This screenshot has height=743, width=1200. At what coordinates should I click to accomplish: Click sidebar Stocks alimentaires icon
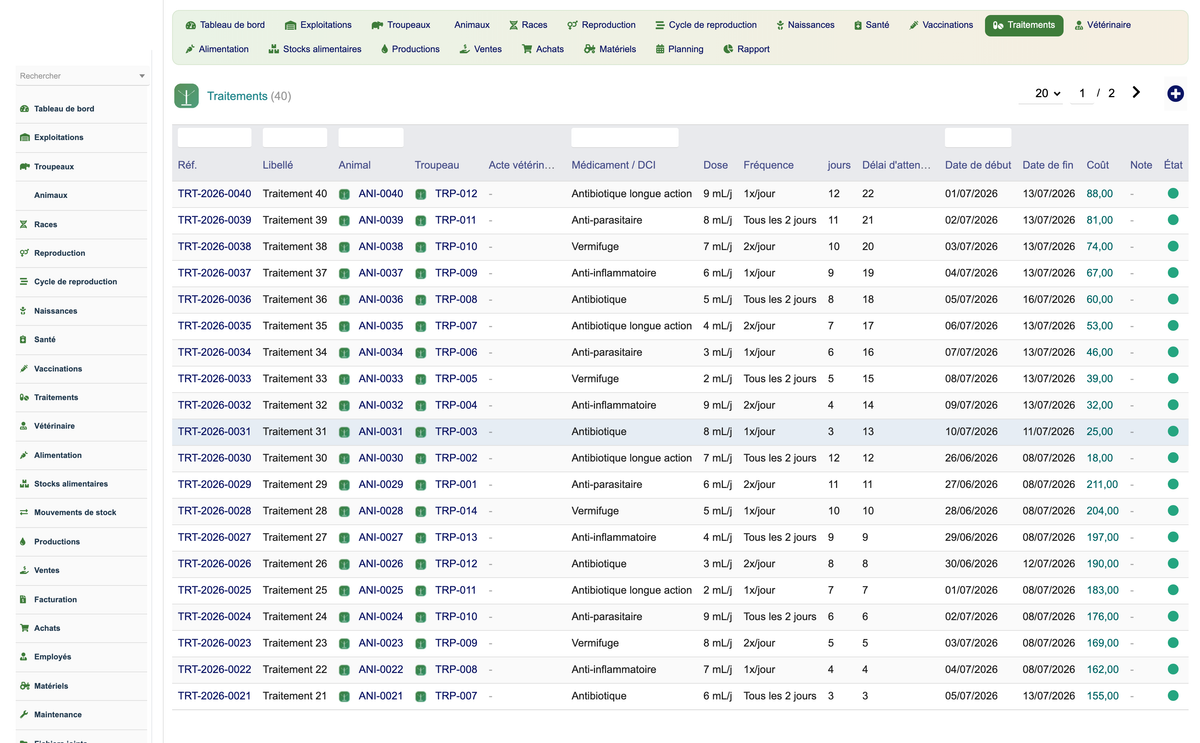(24, 484)
